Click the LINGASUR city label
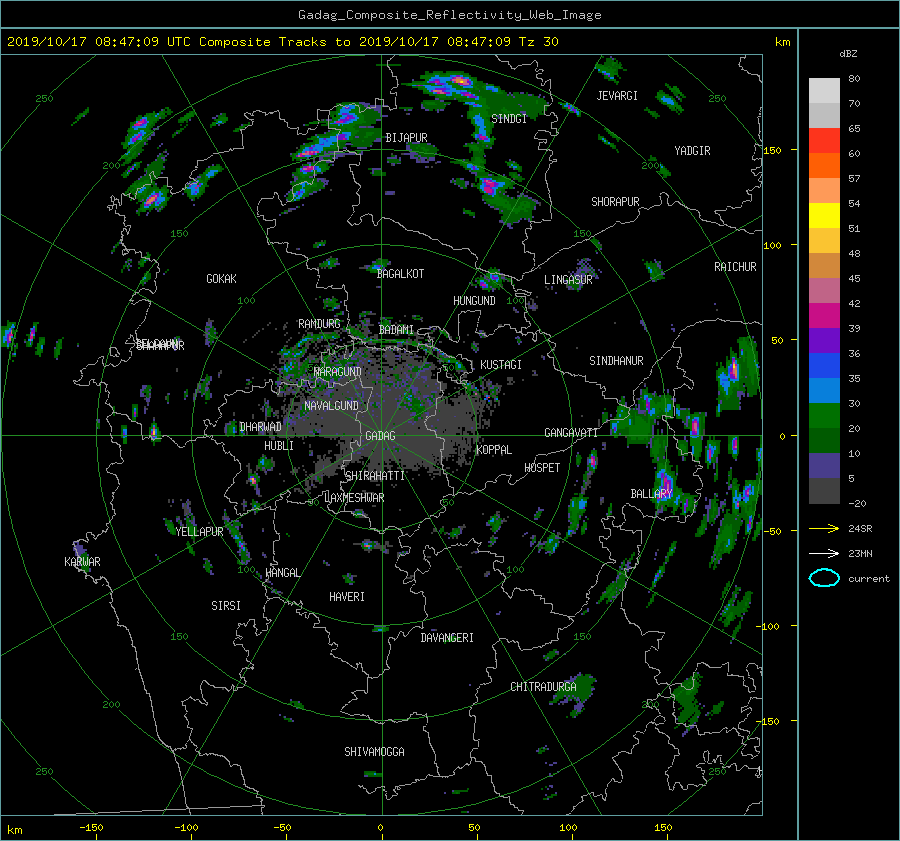This screenshot has height=841, width=900. [568, 280]
